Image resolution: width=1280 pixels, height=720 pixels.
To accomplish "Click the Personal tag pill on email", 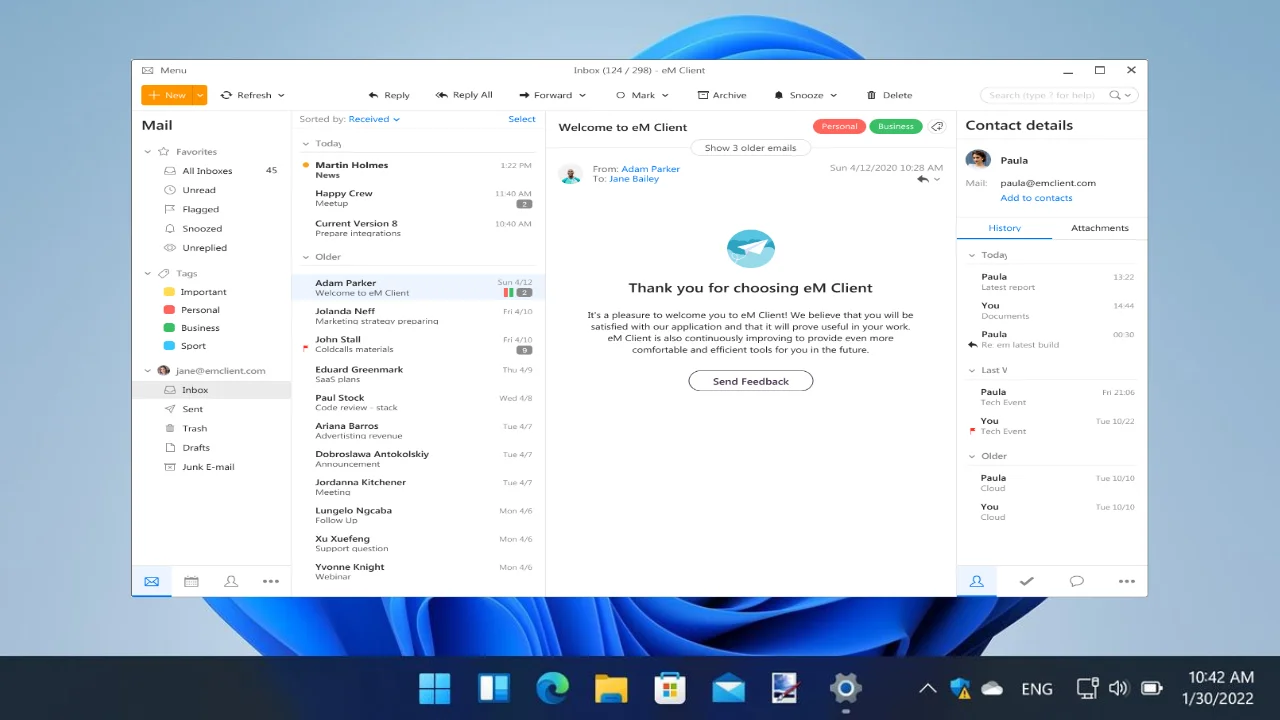I will [x=839, y=126].
